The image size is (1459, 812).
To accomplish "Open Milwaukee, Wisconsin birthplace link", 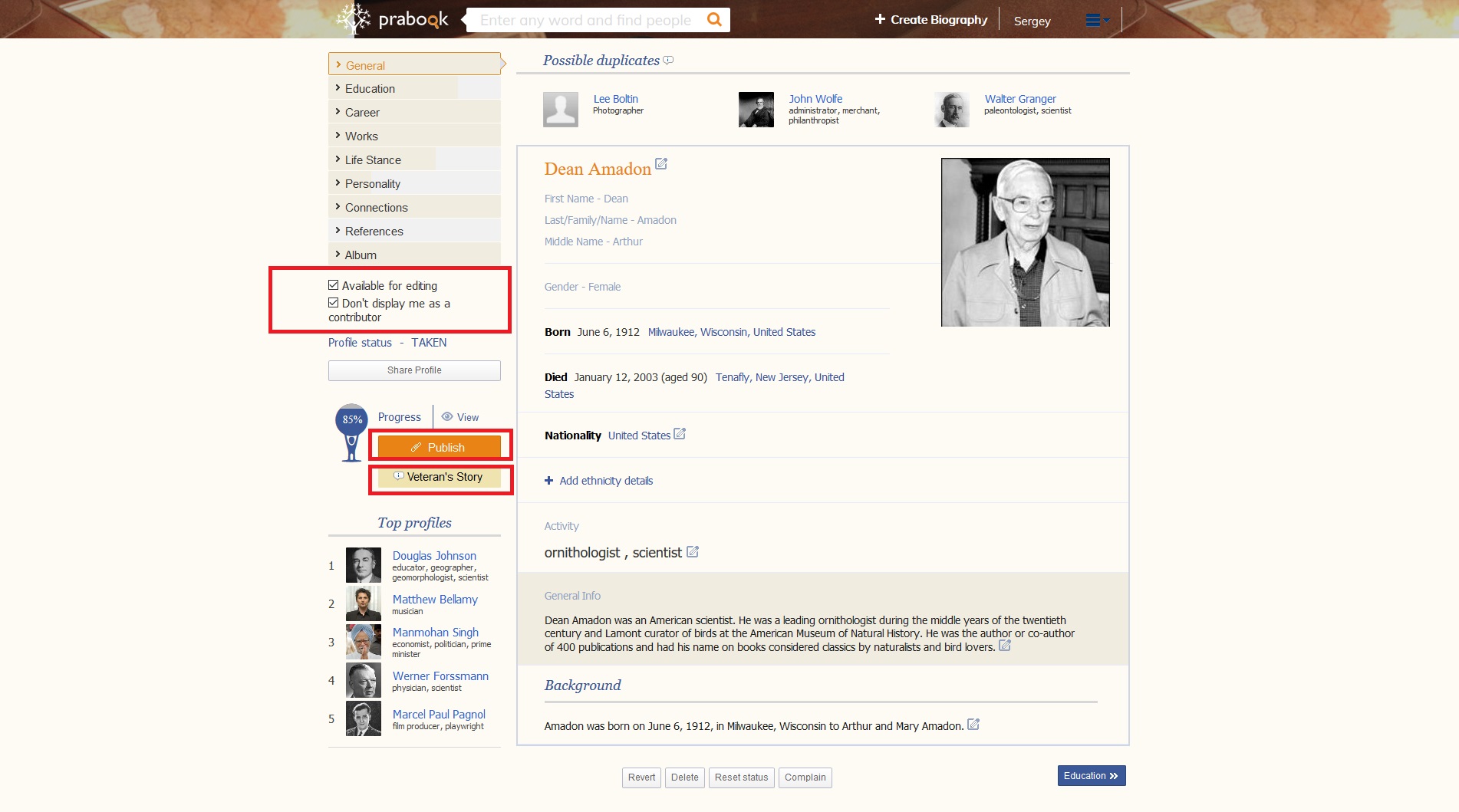I will click(732, 332).
